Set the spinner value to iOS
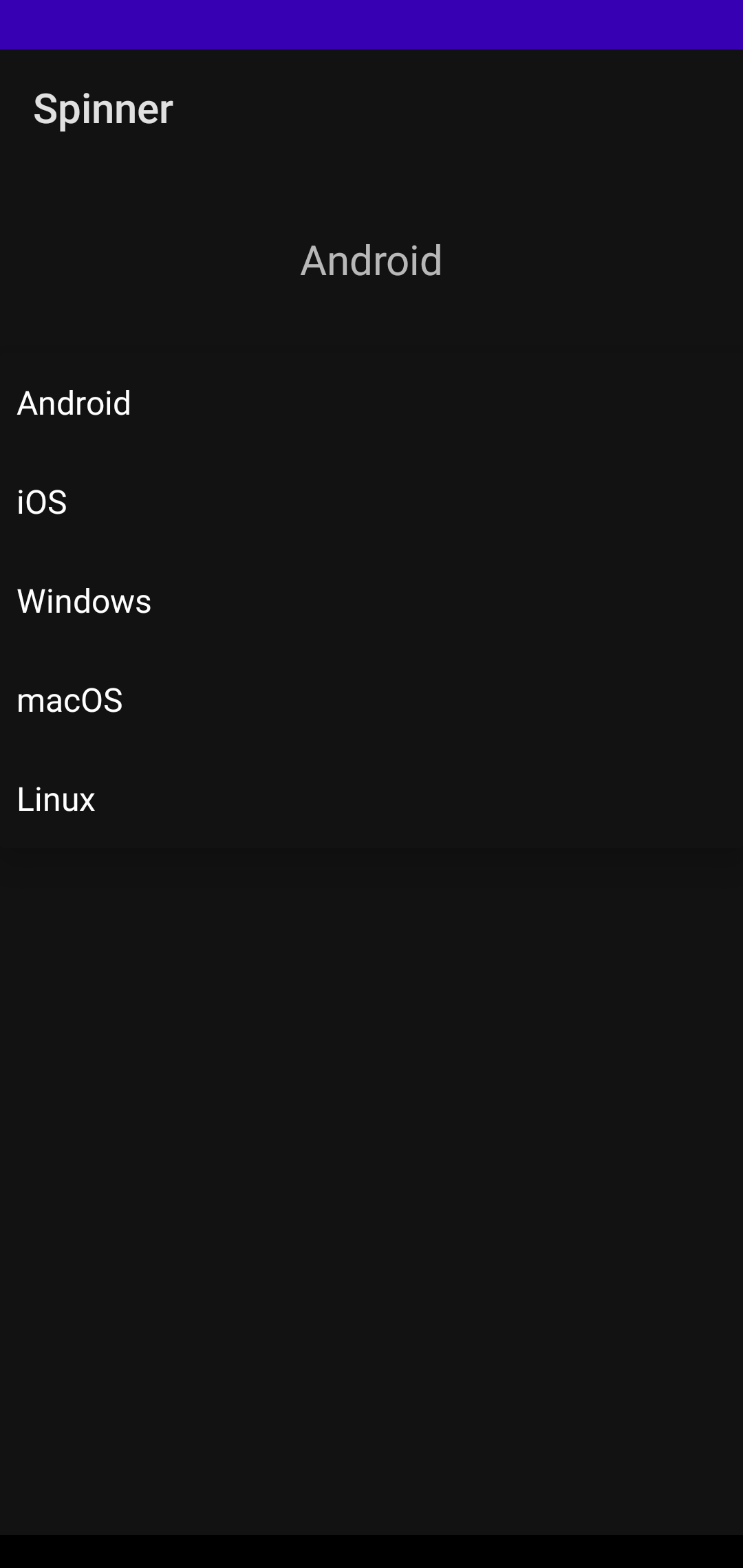Viewport: 743px width, 1568px height. tap(371, 502)
